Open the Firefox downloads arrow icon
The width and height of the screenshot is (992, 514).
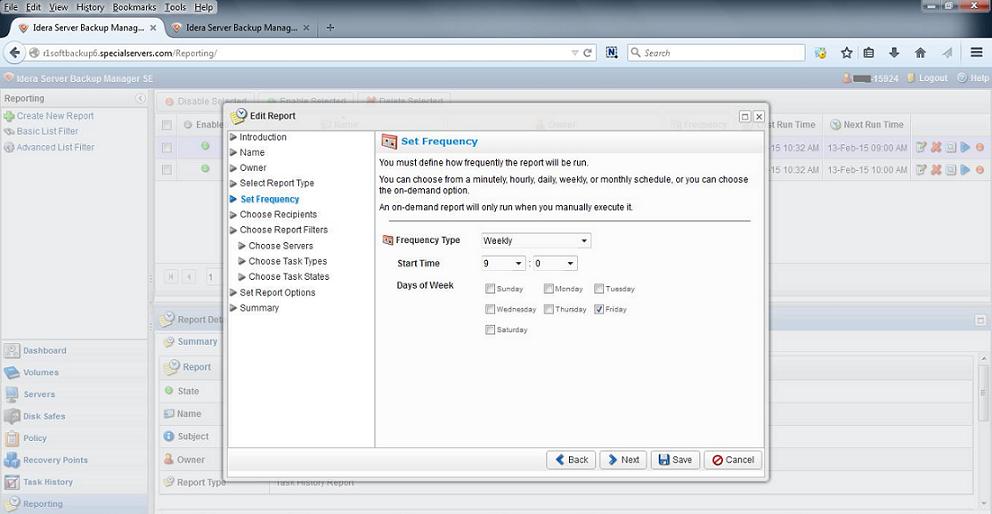[894, 53]
